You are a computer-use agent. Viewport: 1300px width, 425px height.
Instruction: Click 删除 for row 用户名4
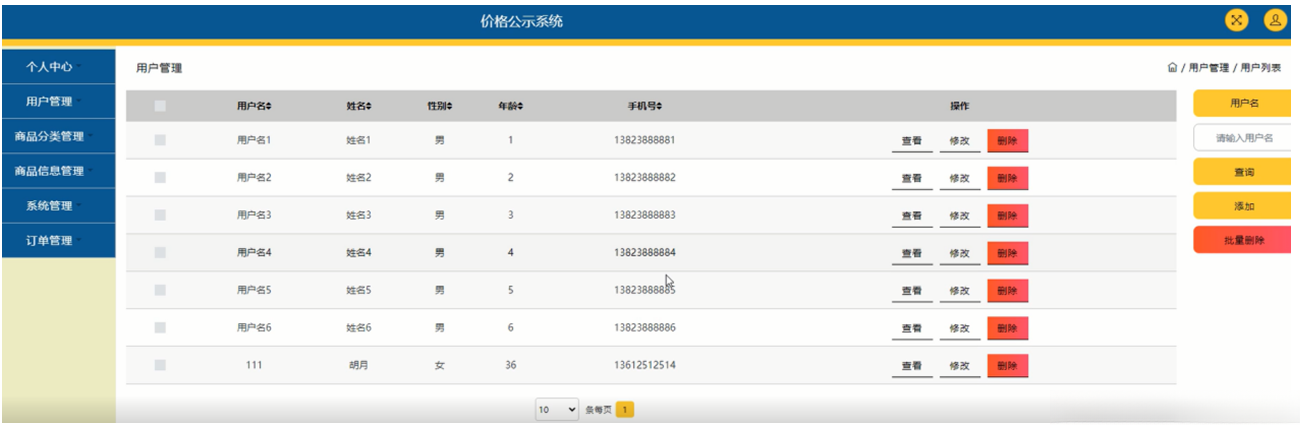point(1007,253)
